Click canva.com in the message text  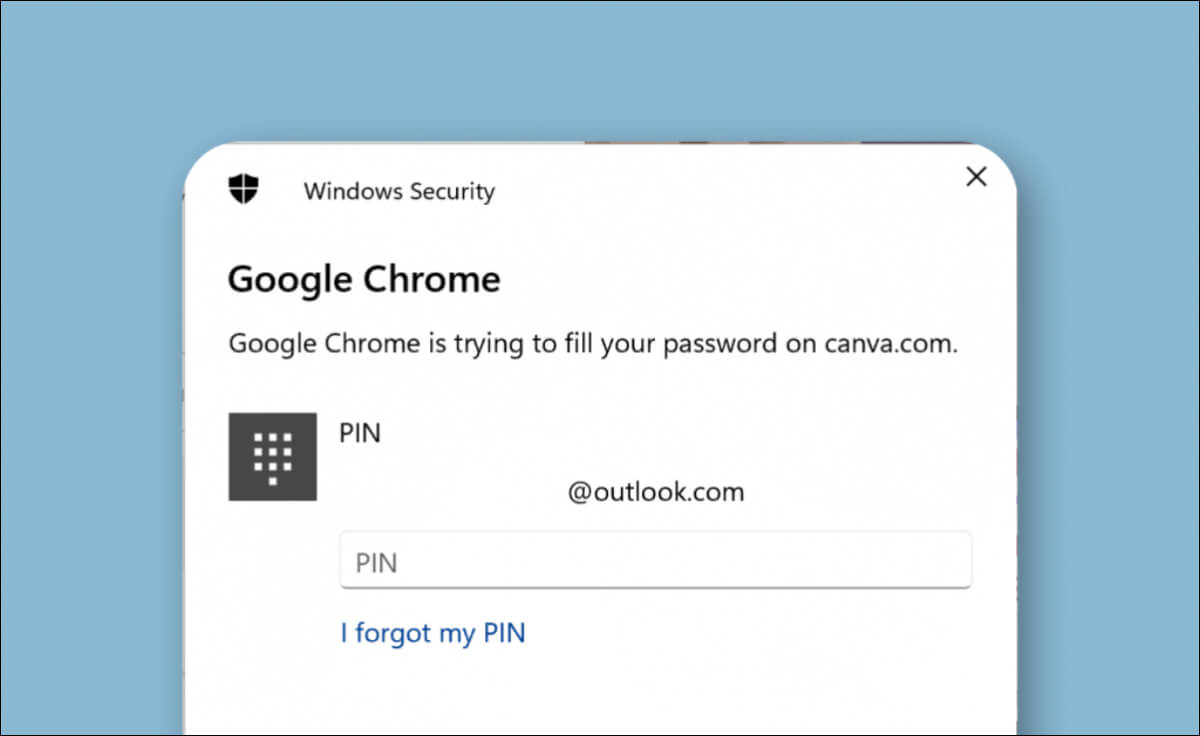click(x=890, y=344)
